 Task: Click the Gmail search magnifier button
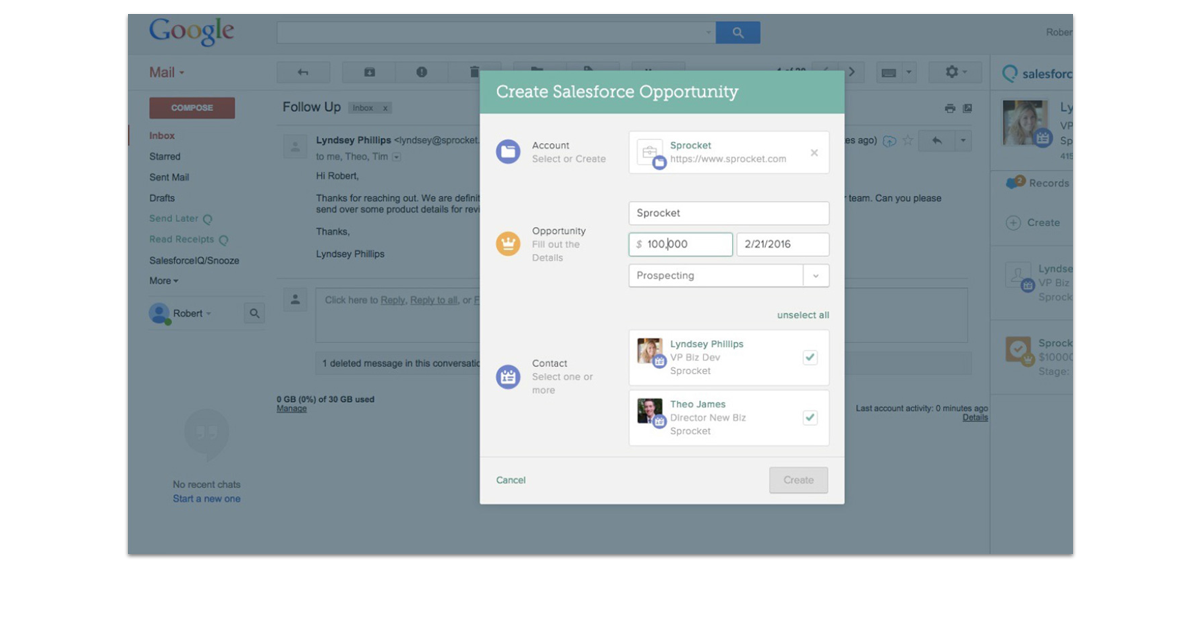(x=738, y=33)
